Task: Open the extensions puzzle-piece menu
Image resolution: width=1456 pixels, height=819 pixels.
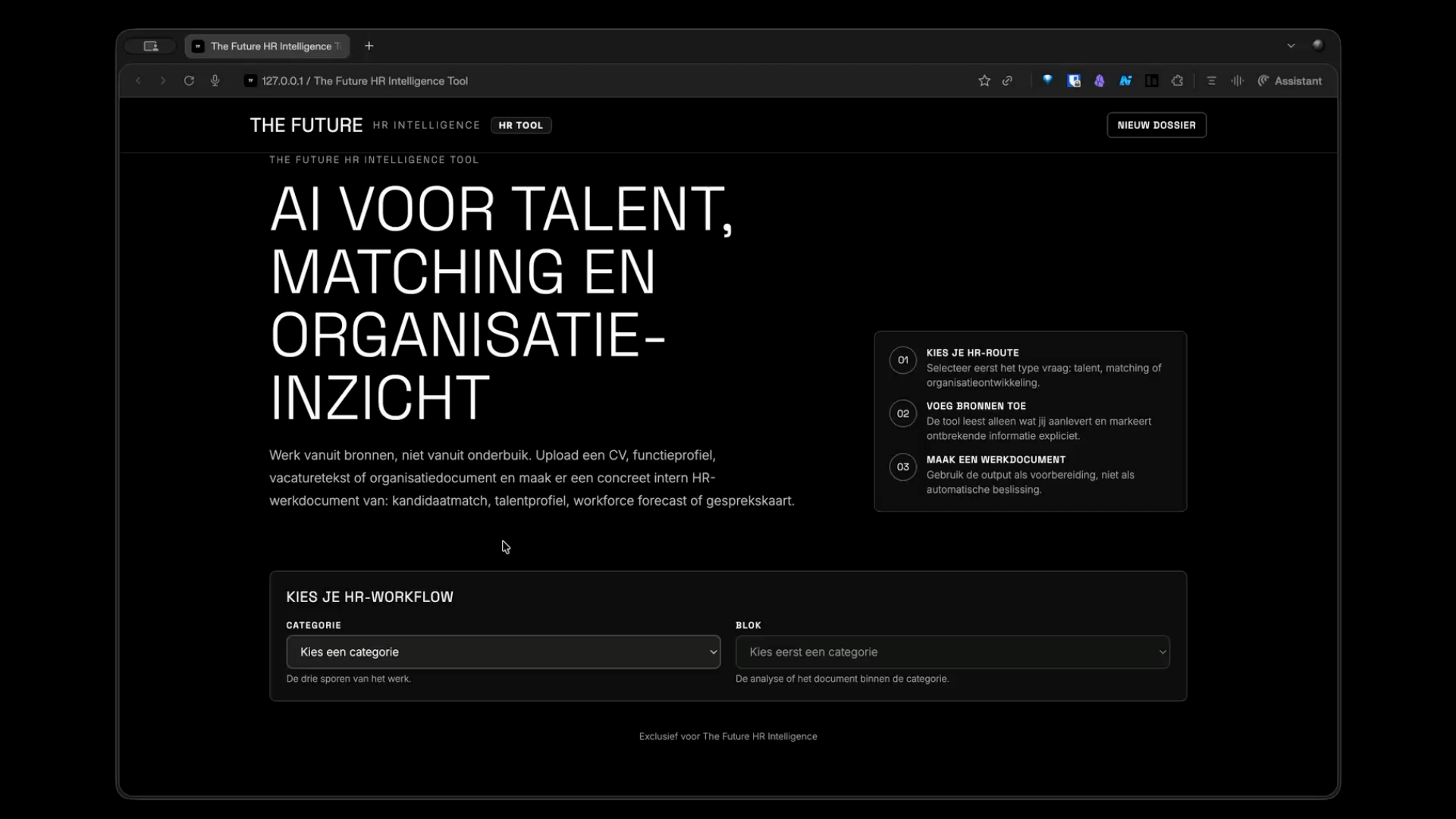Action: pos(1178,80)
